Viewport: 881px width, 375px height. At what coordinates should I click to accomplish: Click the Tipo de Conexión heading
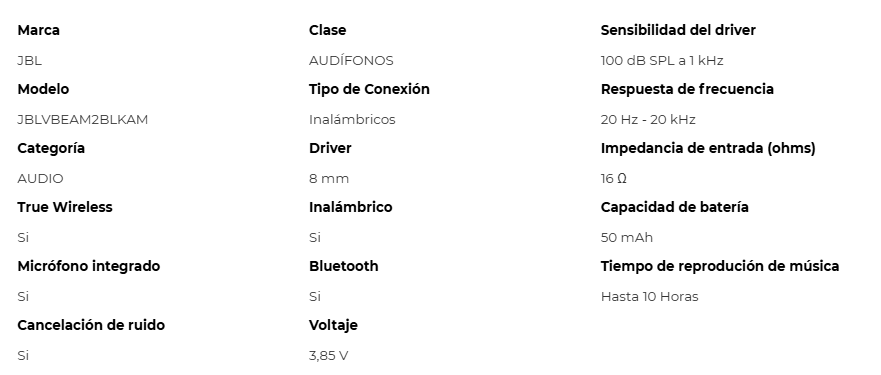coord(369,89)
